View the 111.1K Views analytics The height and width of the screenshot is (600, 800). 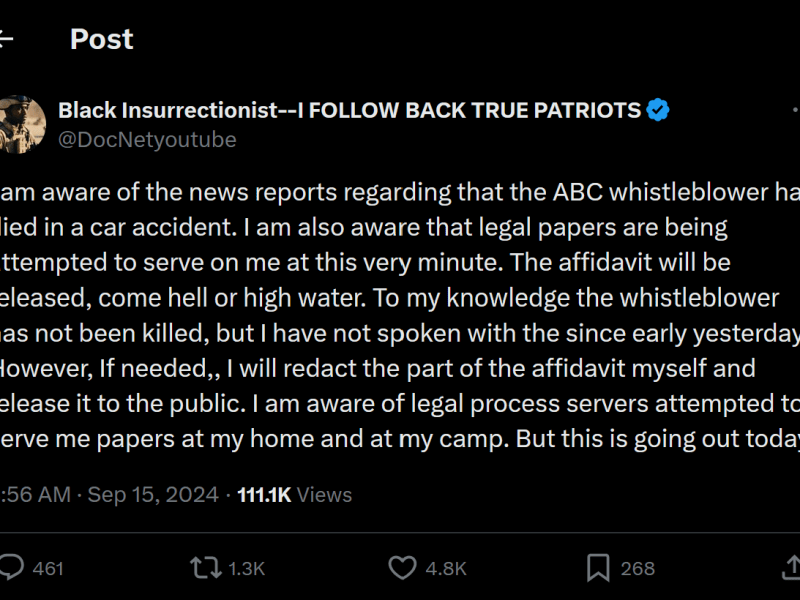pos(294,494)
